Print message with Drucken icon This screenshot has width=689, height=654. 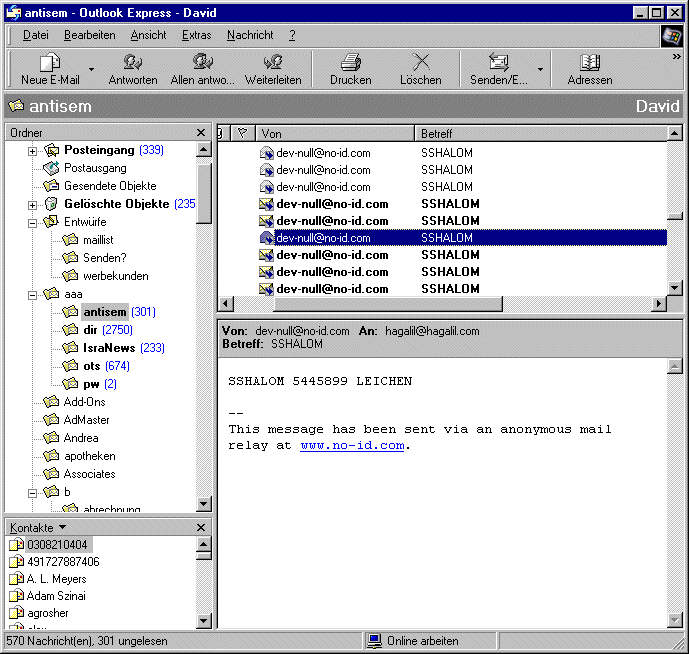[x=350, y=63]
